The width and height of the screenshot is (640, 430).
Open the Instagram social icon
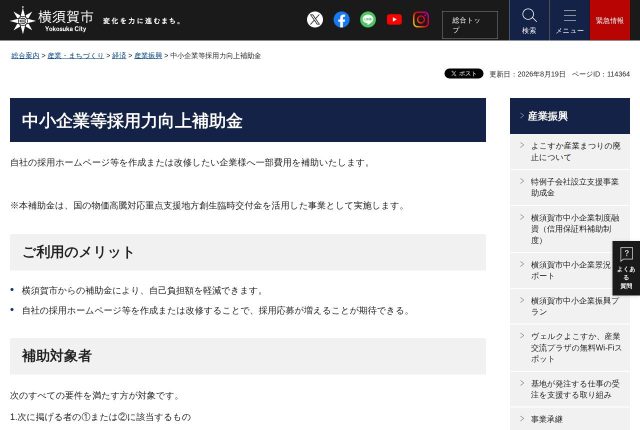click(x=421, y=20)
